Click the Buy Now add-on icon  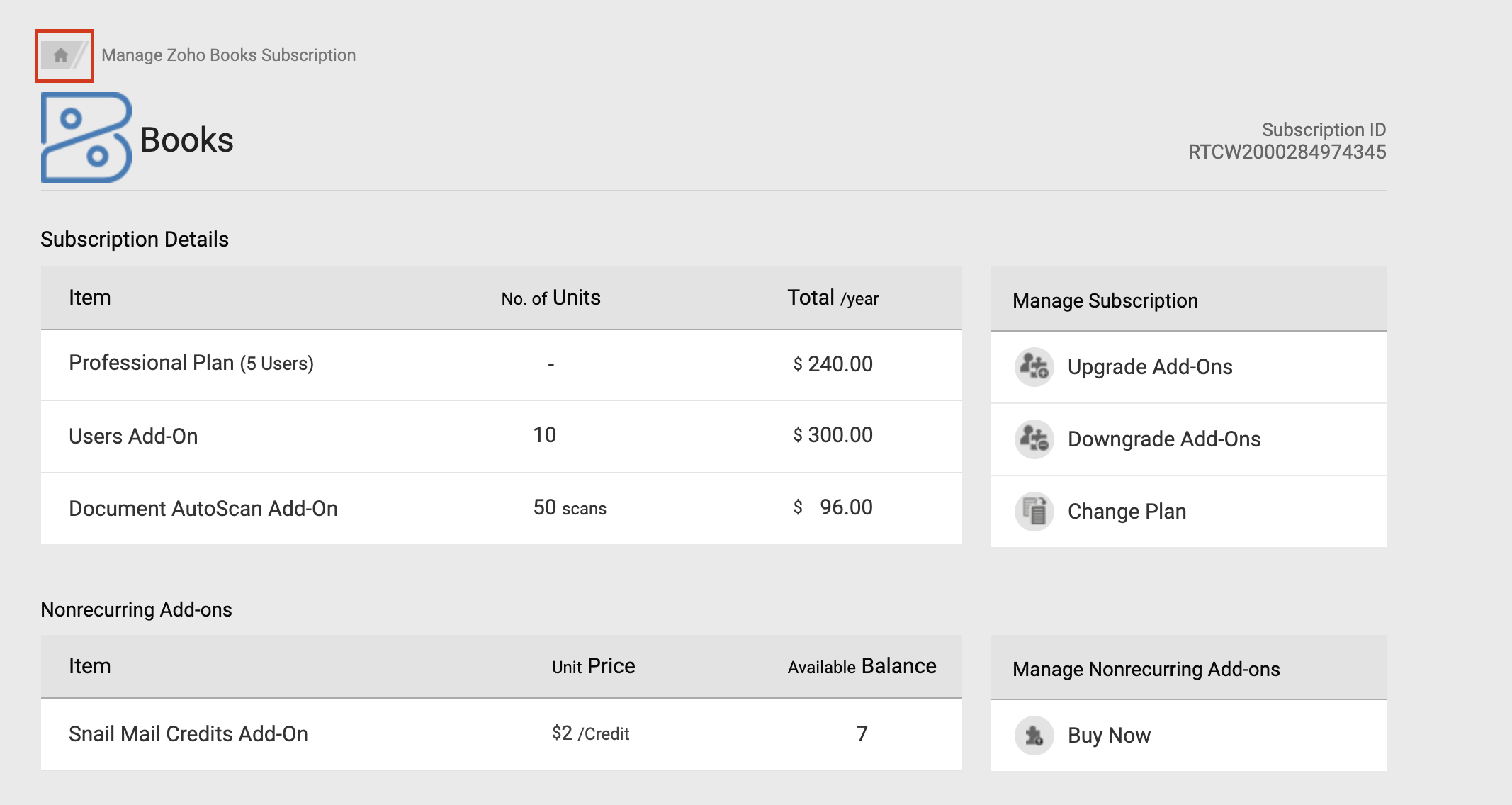coord(1034,736)
